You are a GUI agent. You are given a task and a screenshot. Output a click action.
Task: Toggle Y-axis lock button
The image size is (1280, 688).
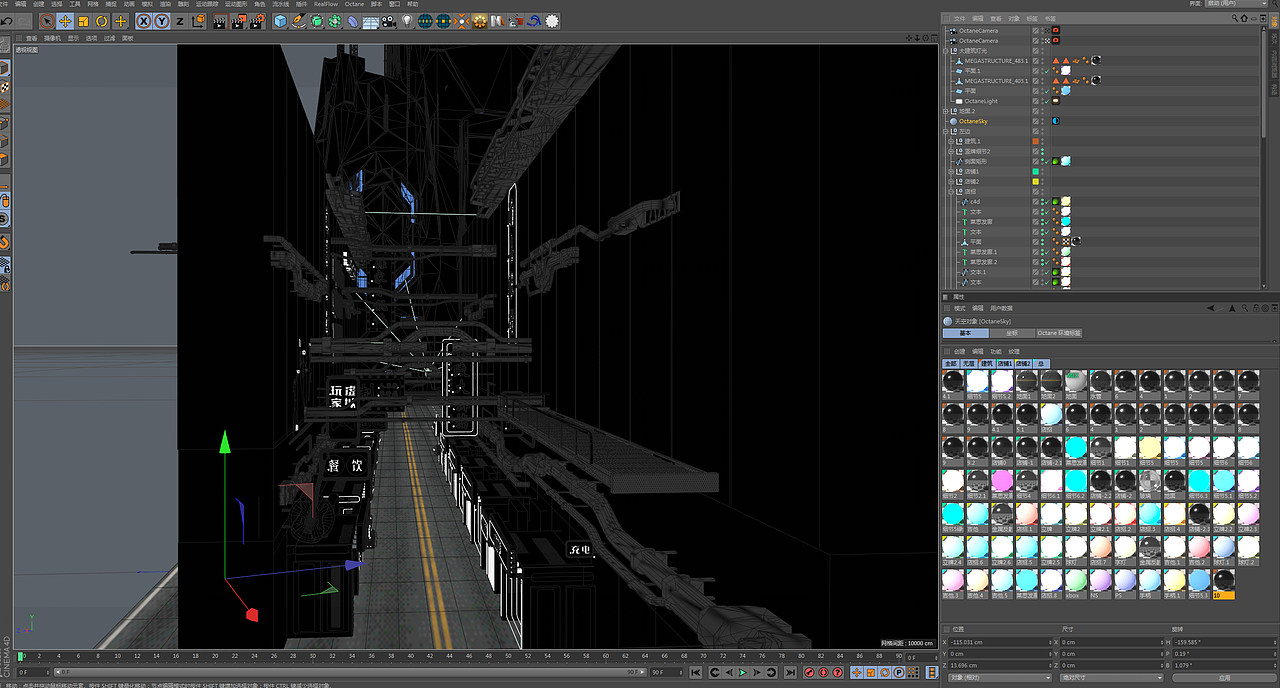click(161, 21)
